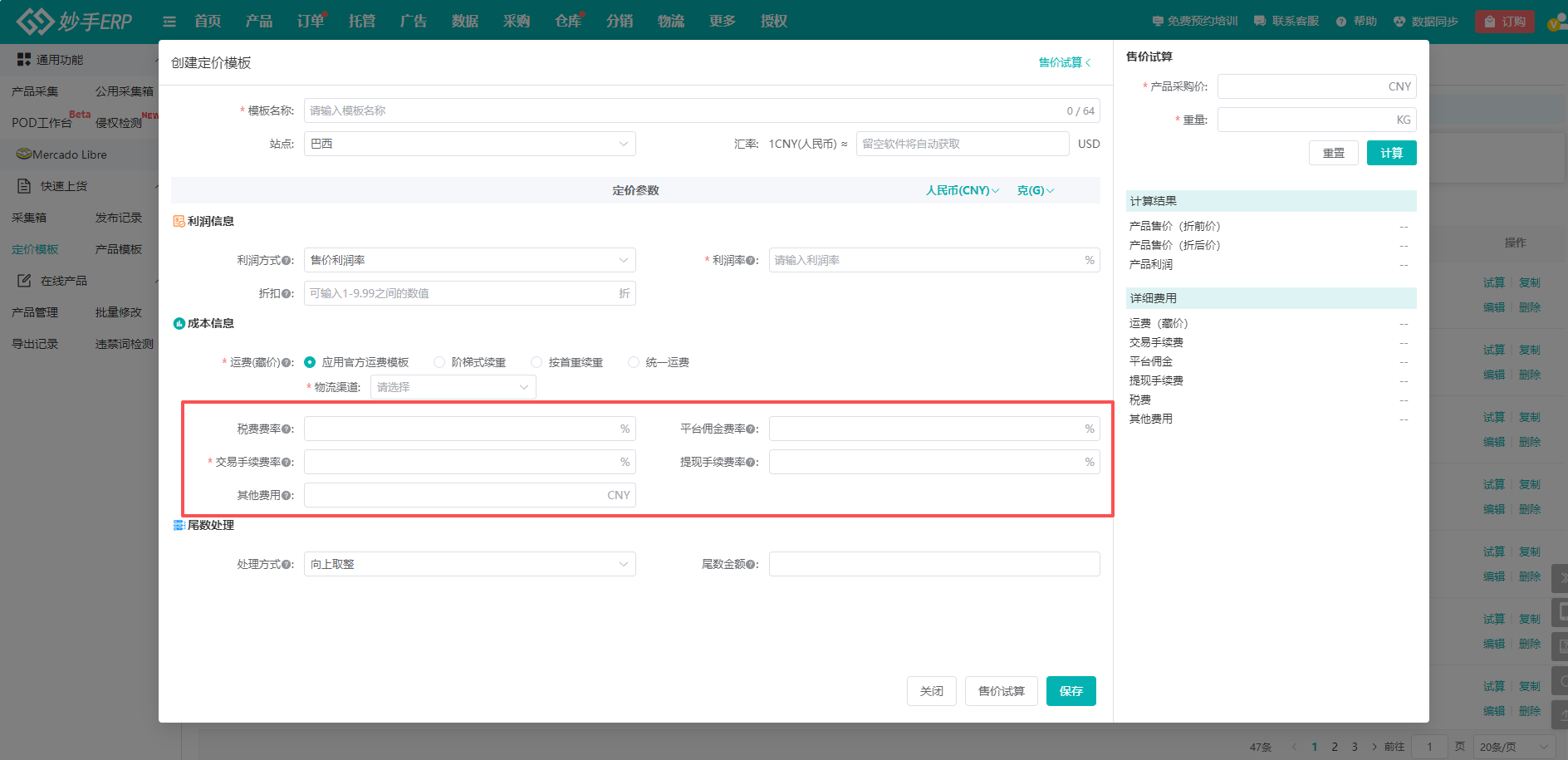Select the 按首重续重 radio option

[537, 362]
